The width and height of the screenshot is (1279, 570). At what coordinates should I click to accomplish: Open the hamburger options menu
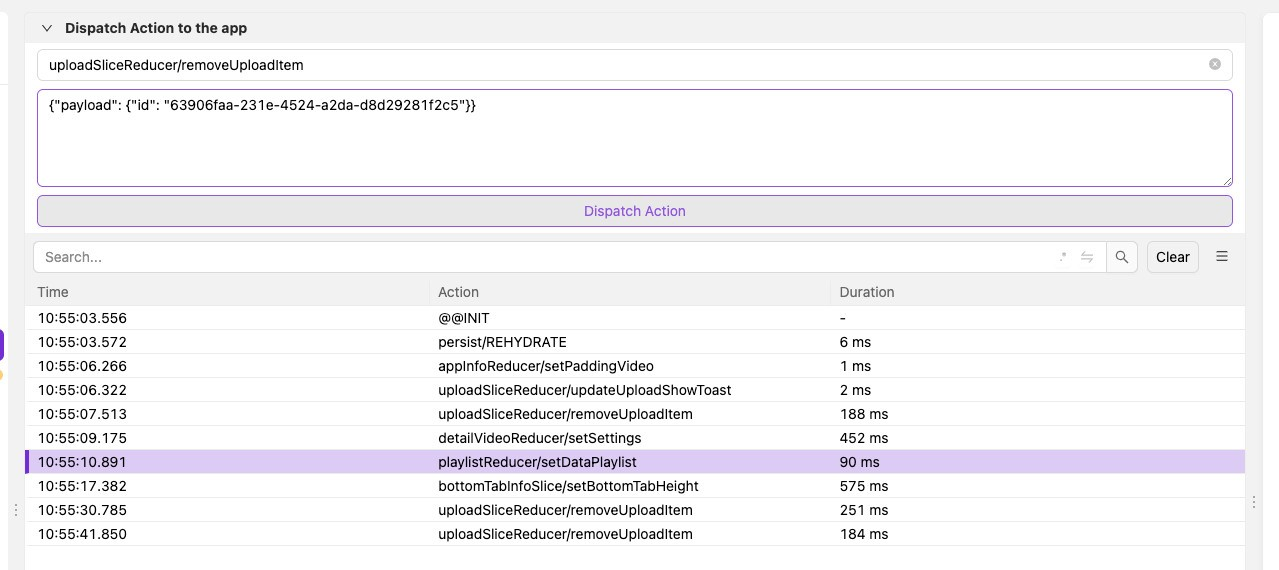1221,256
